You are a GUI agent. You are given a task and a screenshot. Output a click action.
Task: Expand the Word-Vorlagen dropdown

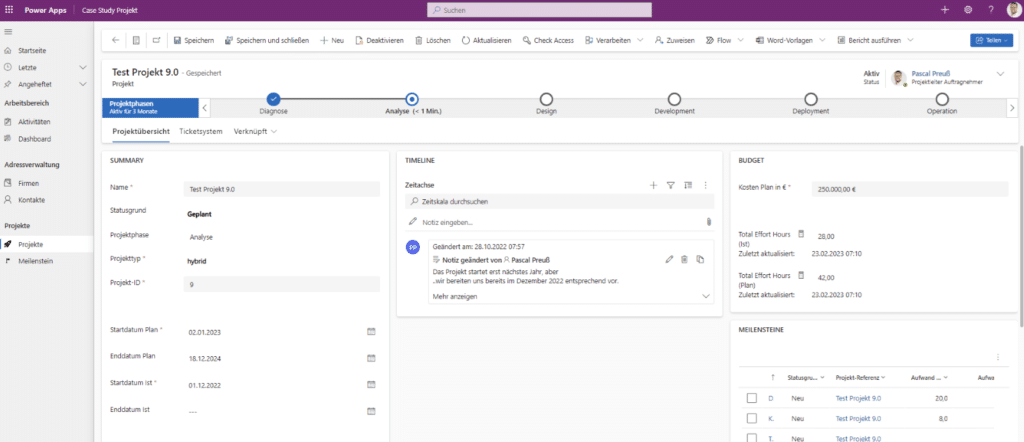coord(822,40)
